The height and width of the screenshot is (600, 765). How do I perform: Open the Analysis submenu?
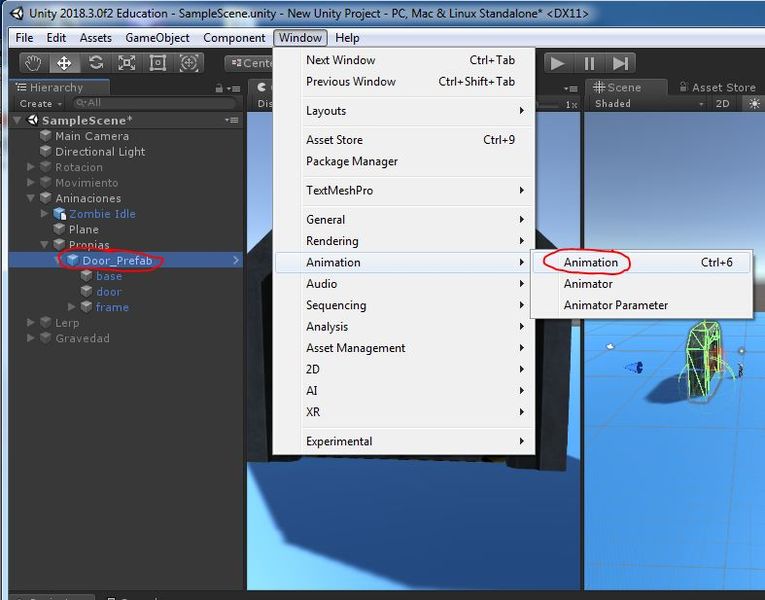[404, 327]
